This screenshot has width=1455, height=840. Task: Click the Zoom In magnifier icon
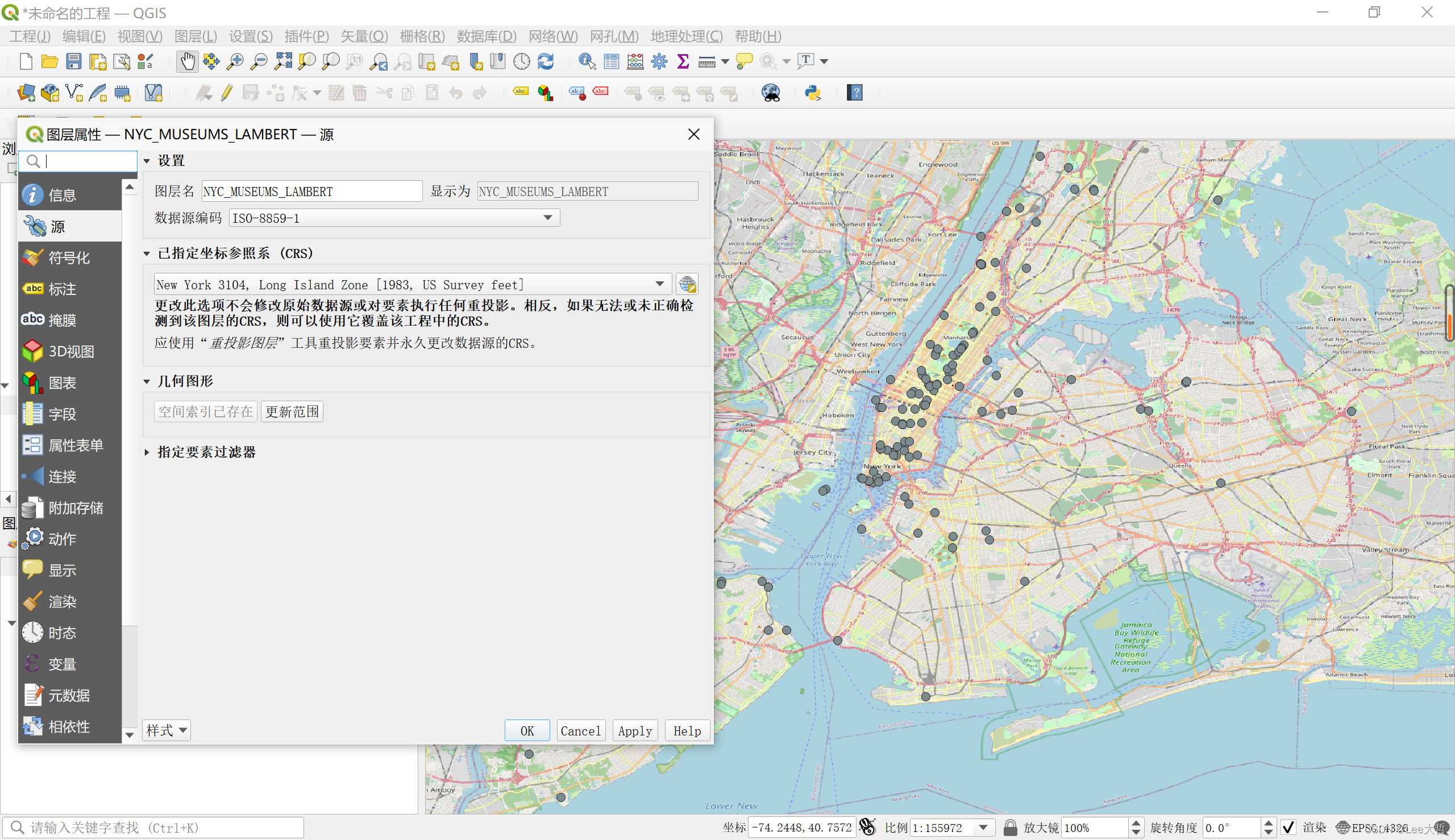click(235, 61)
